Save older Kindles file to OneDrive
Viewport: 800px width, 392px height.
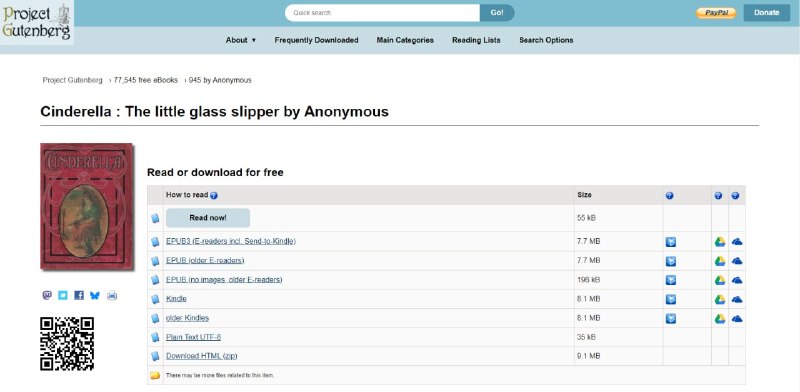click(x=737, y=318)
